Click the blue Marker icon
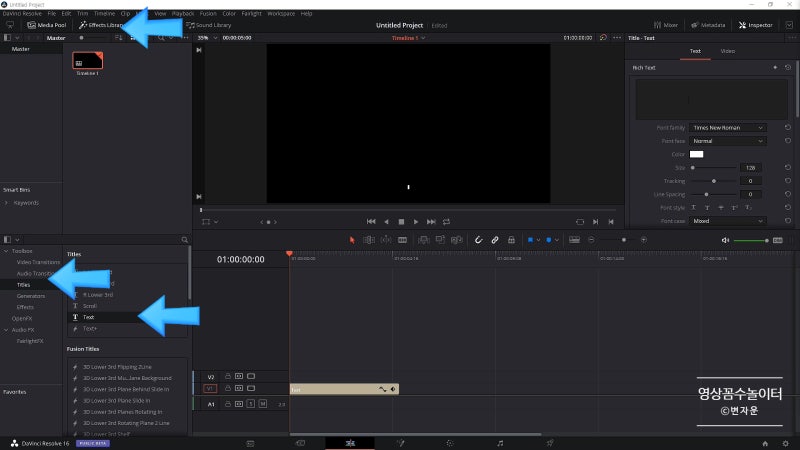 point(548,240)
